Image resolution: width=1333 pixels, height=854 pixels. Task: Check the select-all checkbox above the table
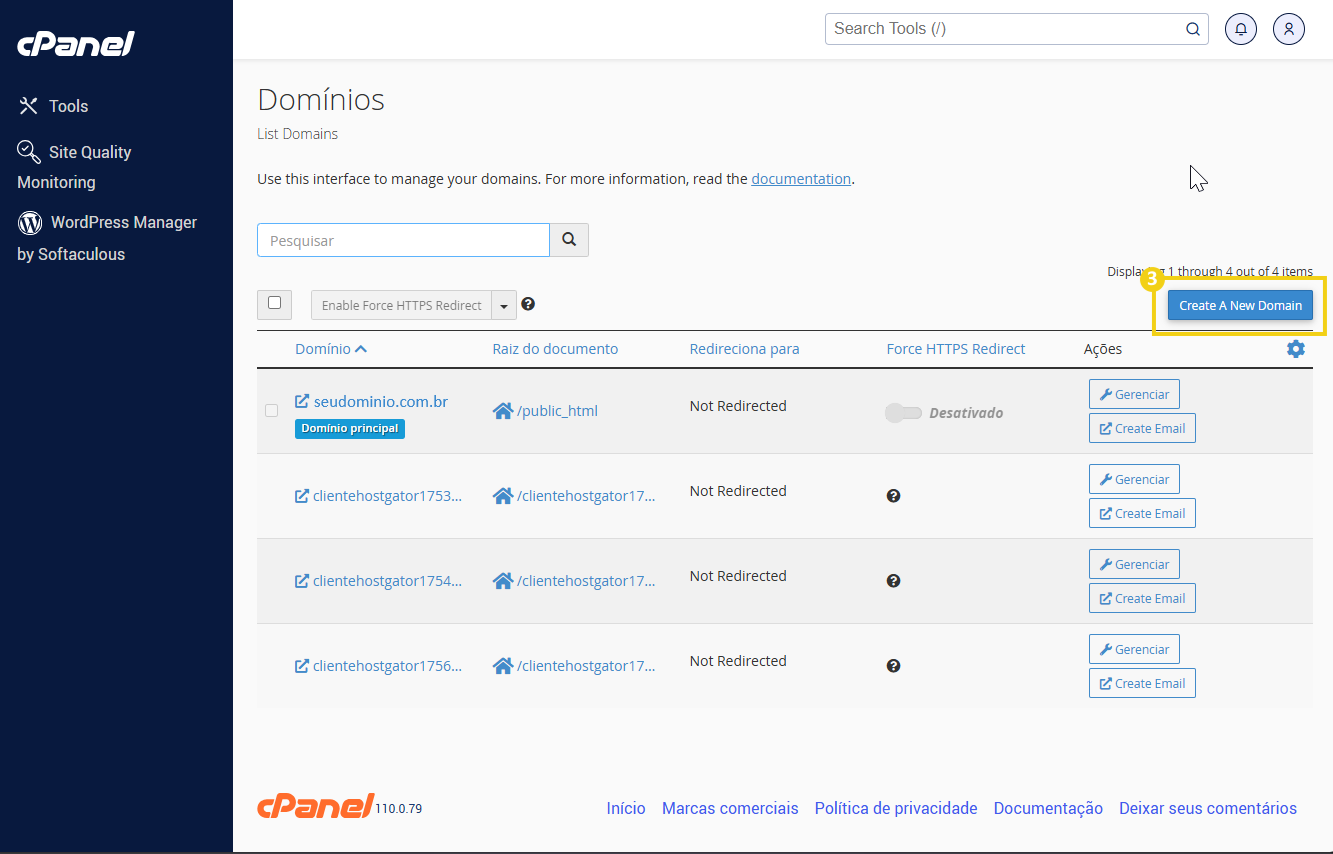tap(274, 304)
